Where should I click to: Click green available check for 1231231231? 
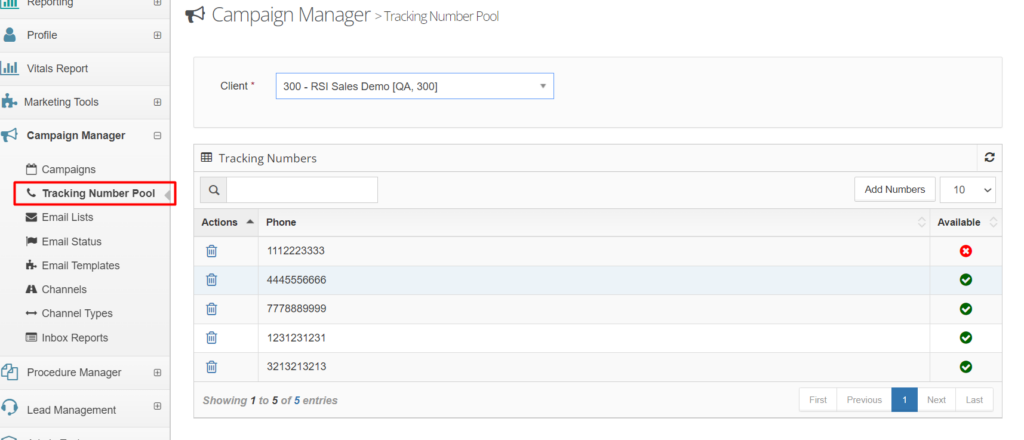pyautogui.click(x=966, y=338)
